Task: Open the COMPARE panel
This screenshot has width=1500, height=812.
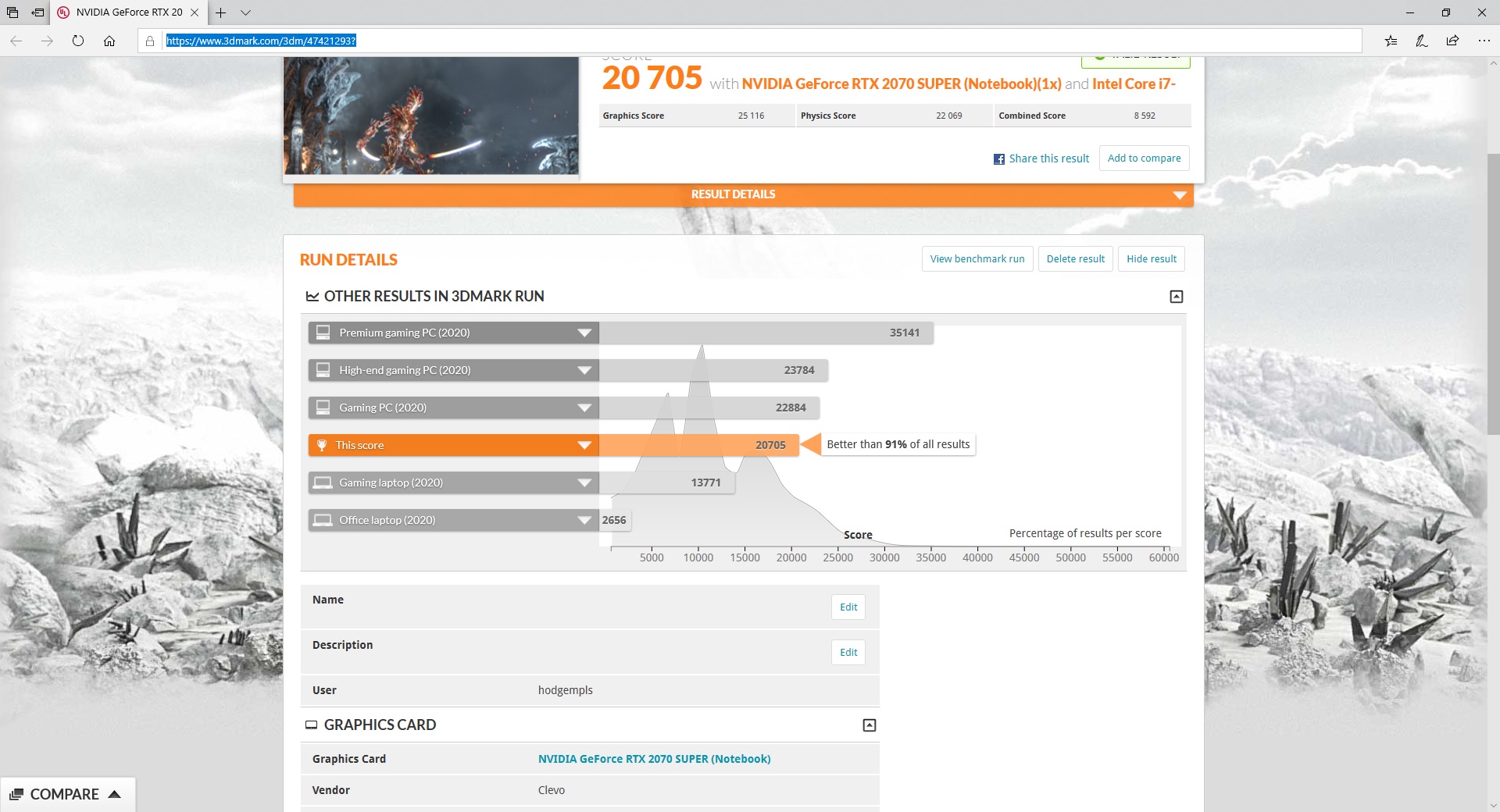Action: pos(67,794)
